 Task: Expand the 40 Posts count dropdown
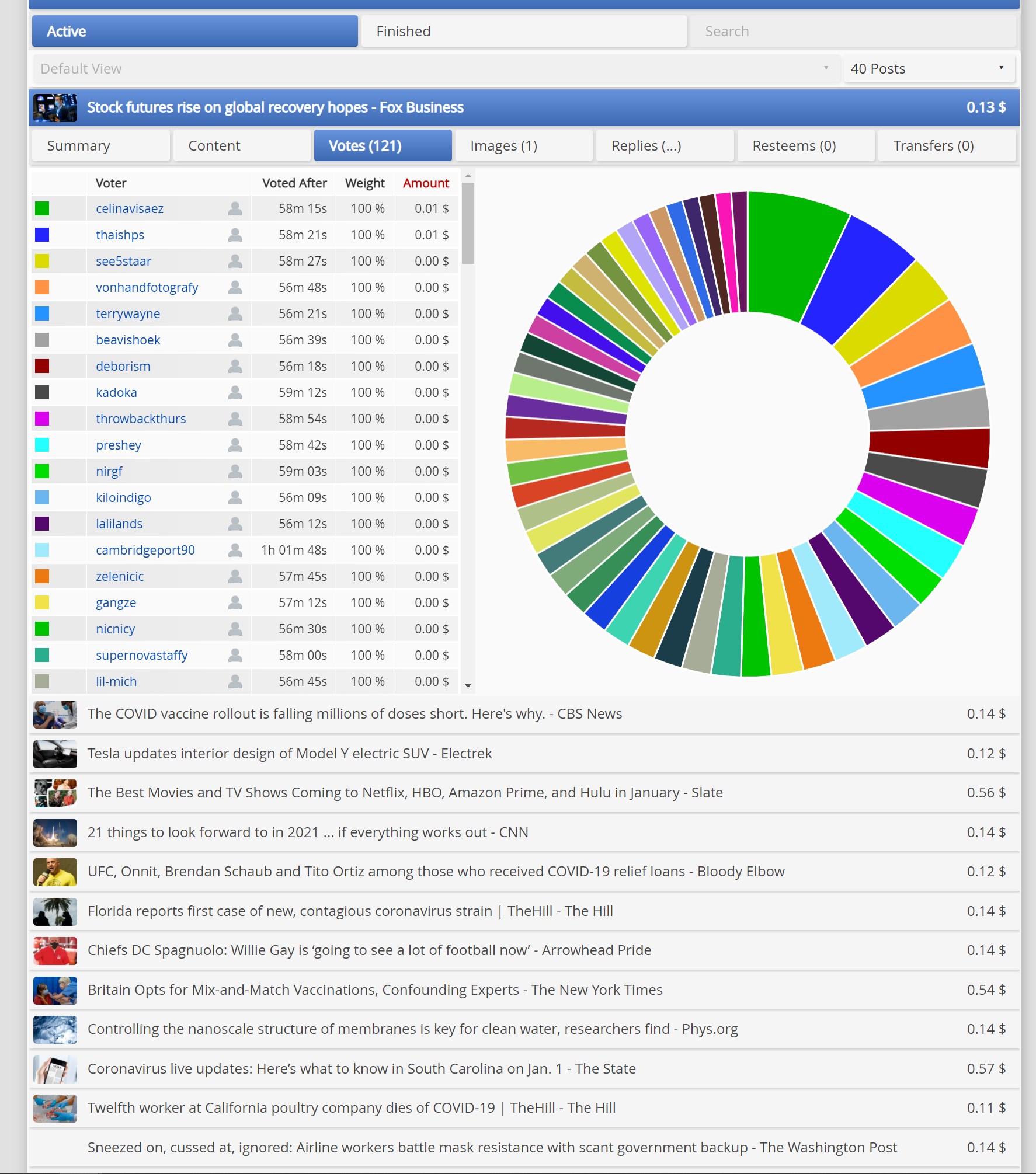929,69
